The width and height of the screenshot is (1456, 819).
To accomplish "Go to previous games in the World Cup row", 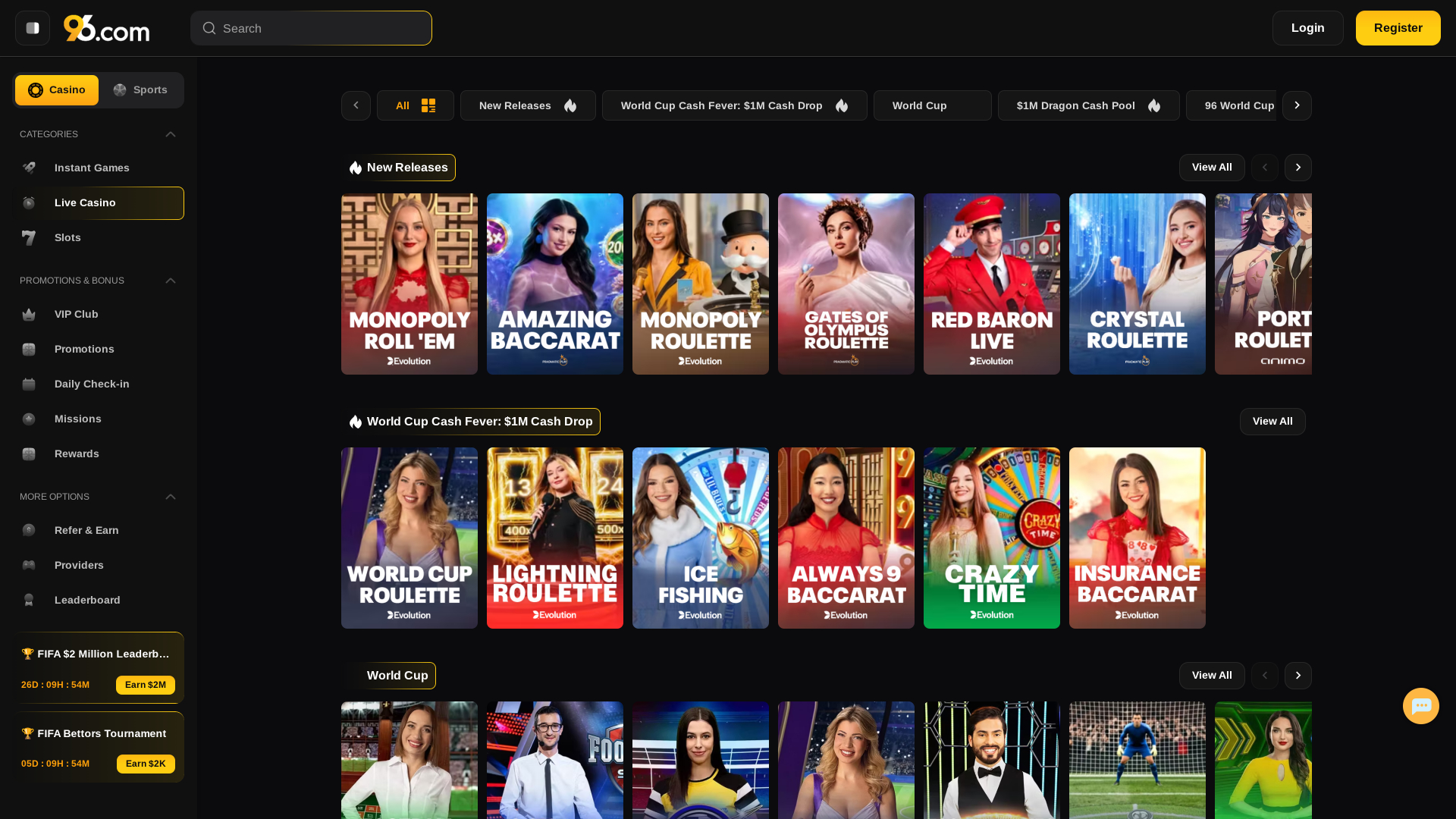I will coord(1265,676).
